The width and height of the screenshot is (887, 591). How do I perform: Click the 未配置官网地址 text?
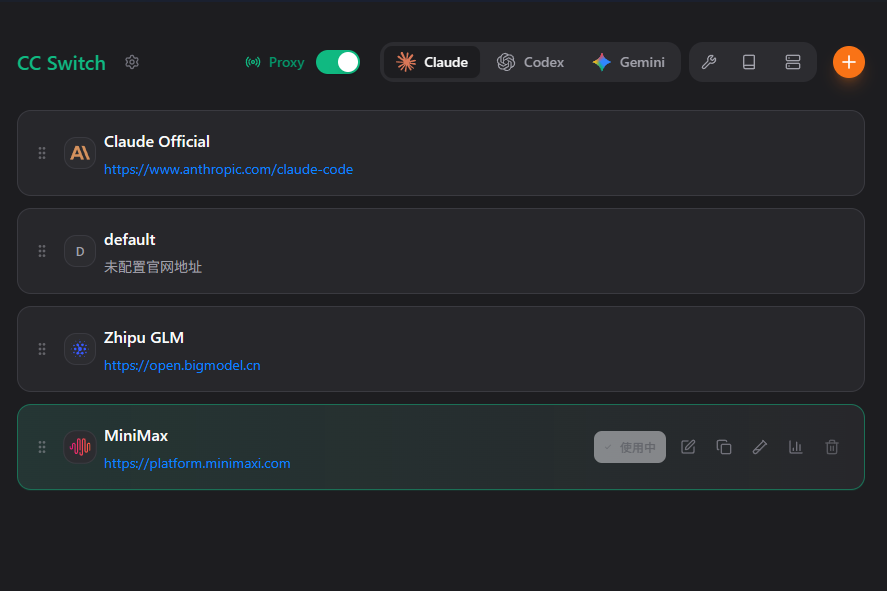click(x=153, y=267)
